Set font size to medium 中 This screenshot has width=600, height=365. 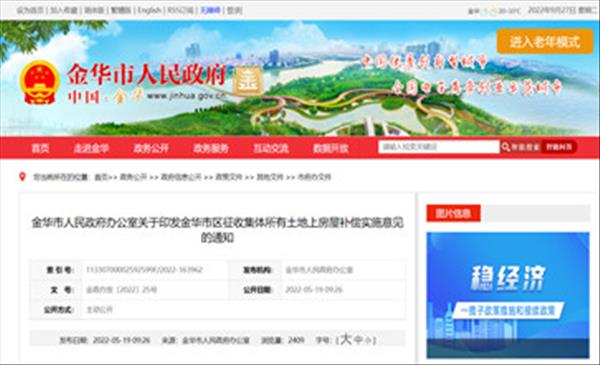click(358, 340)
